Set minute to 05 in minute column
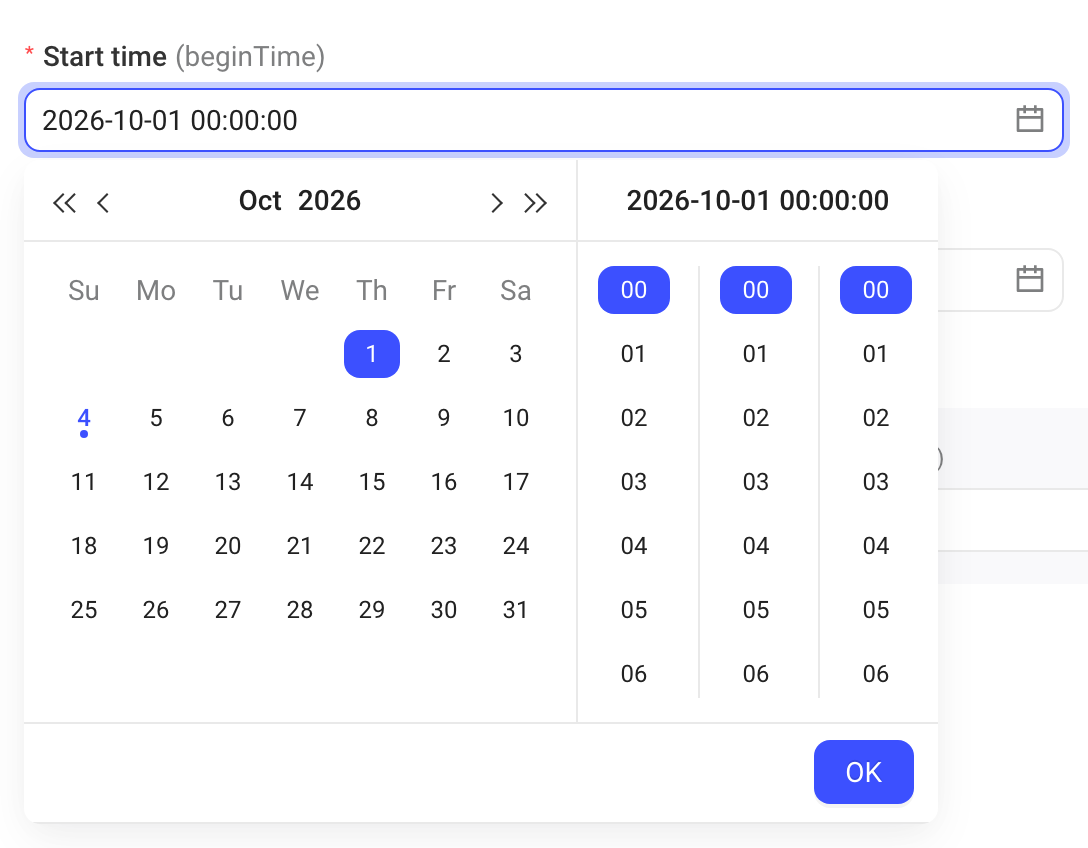This screenshot has width=1088, height=848. coord(756,609)
